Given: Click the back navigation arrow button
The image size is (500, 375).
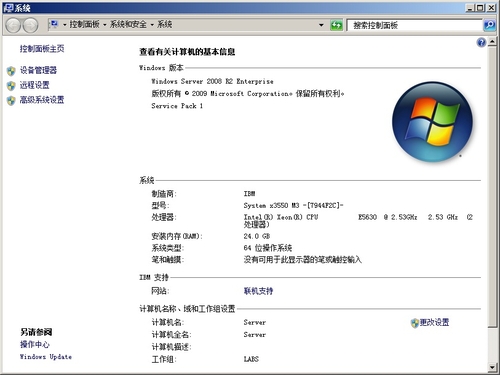Looking at the screenshot, I should pyautogui.click(x=13, y=25).
